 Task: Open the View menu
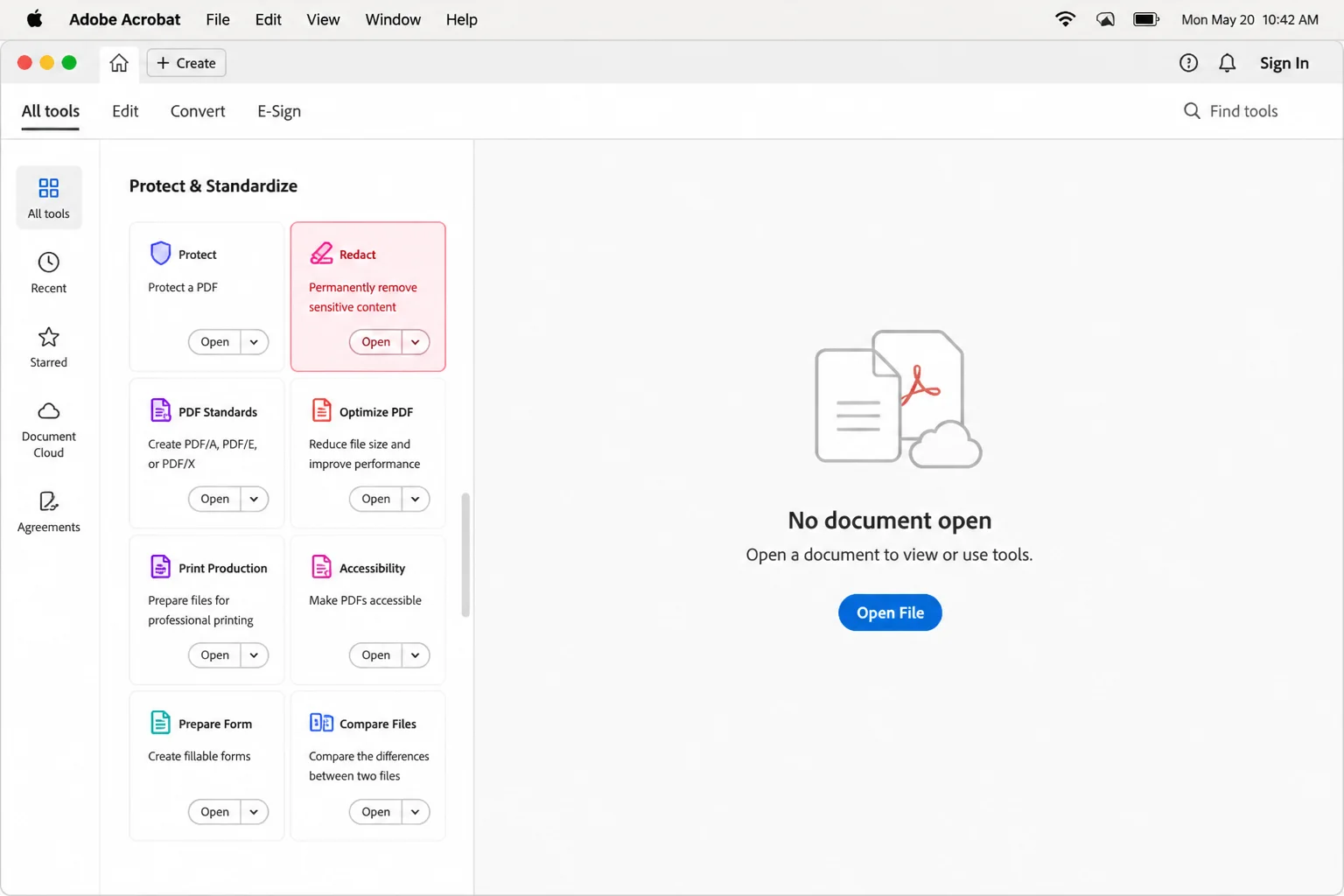tap(323, 19)
